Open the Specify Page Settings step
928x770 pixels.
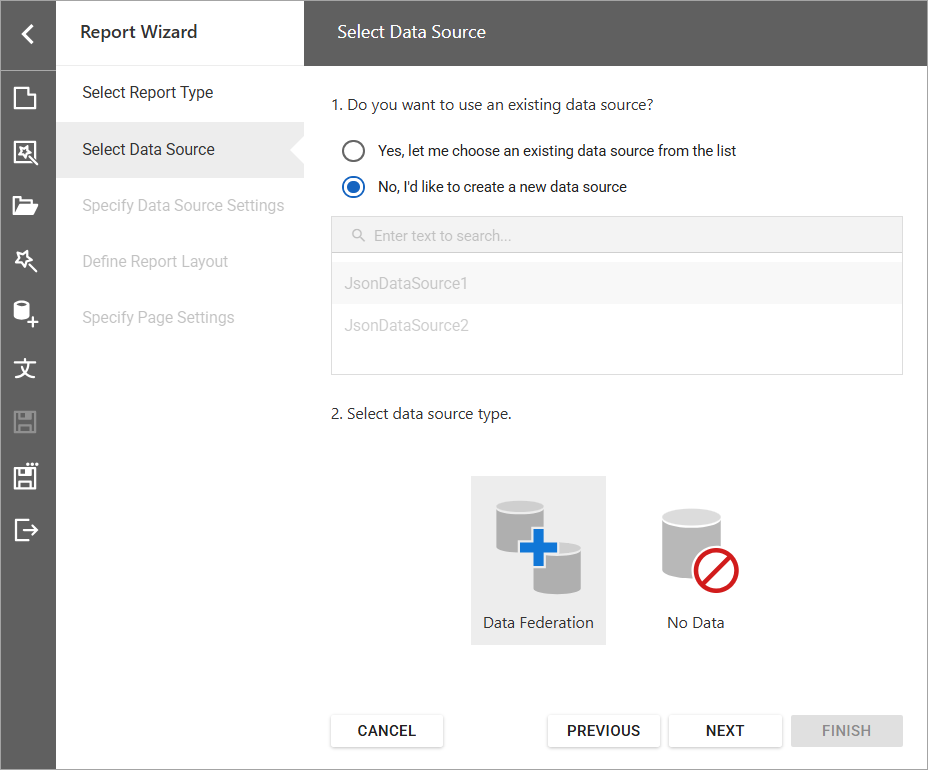[180, 318]
